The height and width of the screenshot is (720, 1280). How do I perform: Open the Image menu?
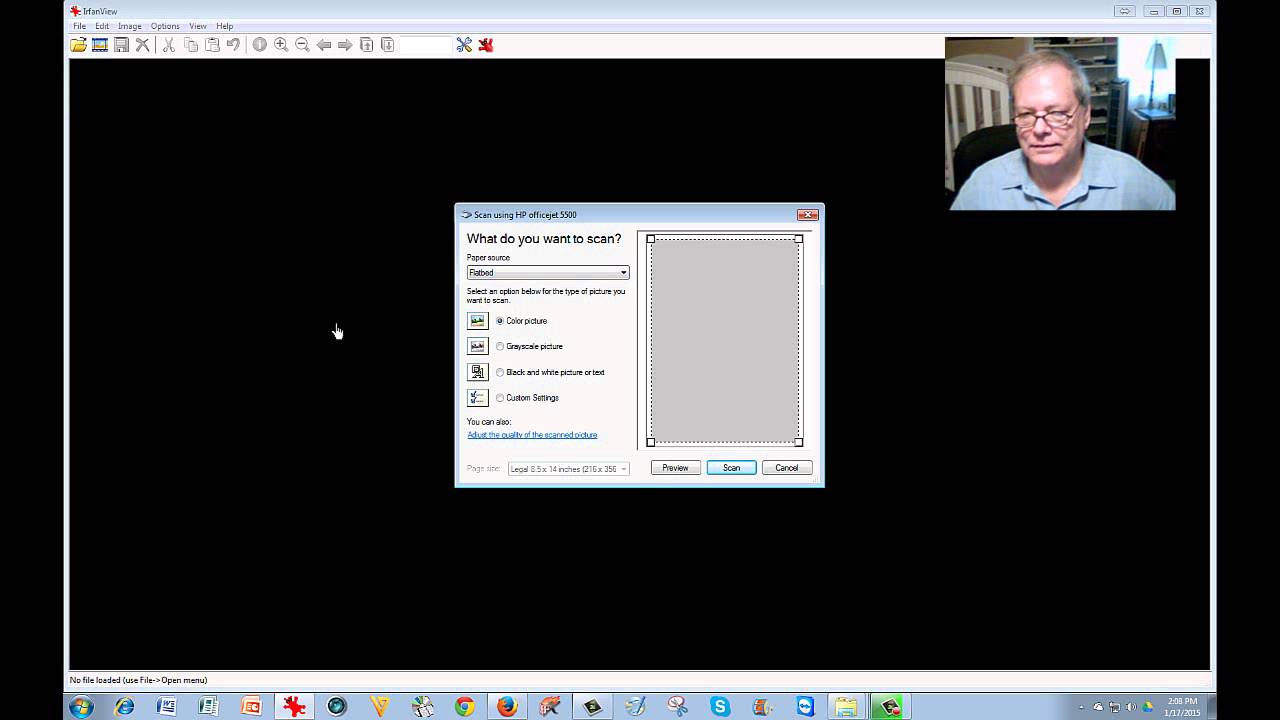[129, 26]
